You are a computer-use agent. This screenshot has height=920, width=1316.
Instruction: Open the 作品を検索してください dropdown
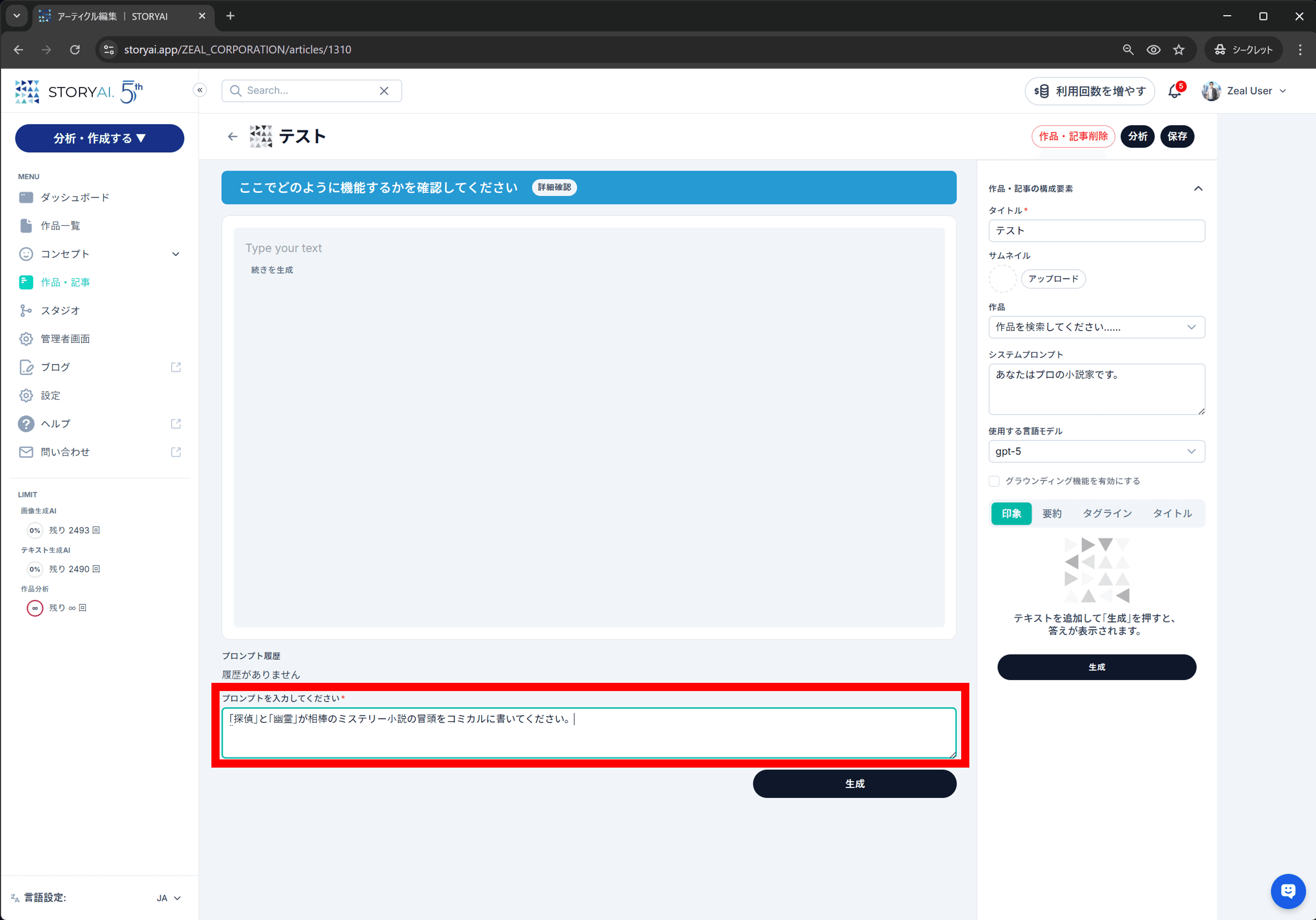pos(1096,327)
